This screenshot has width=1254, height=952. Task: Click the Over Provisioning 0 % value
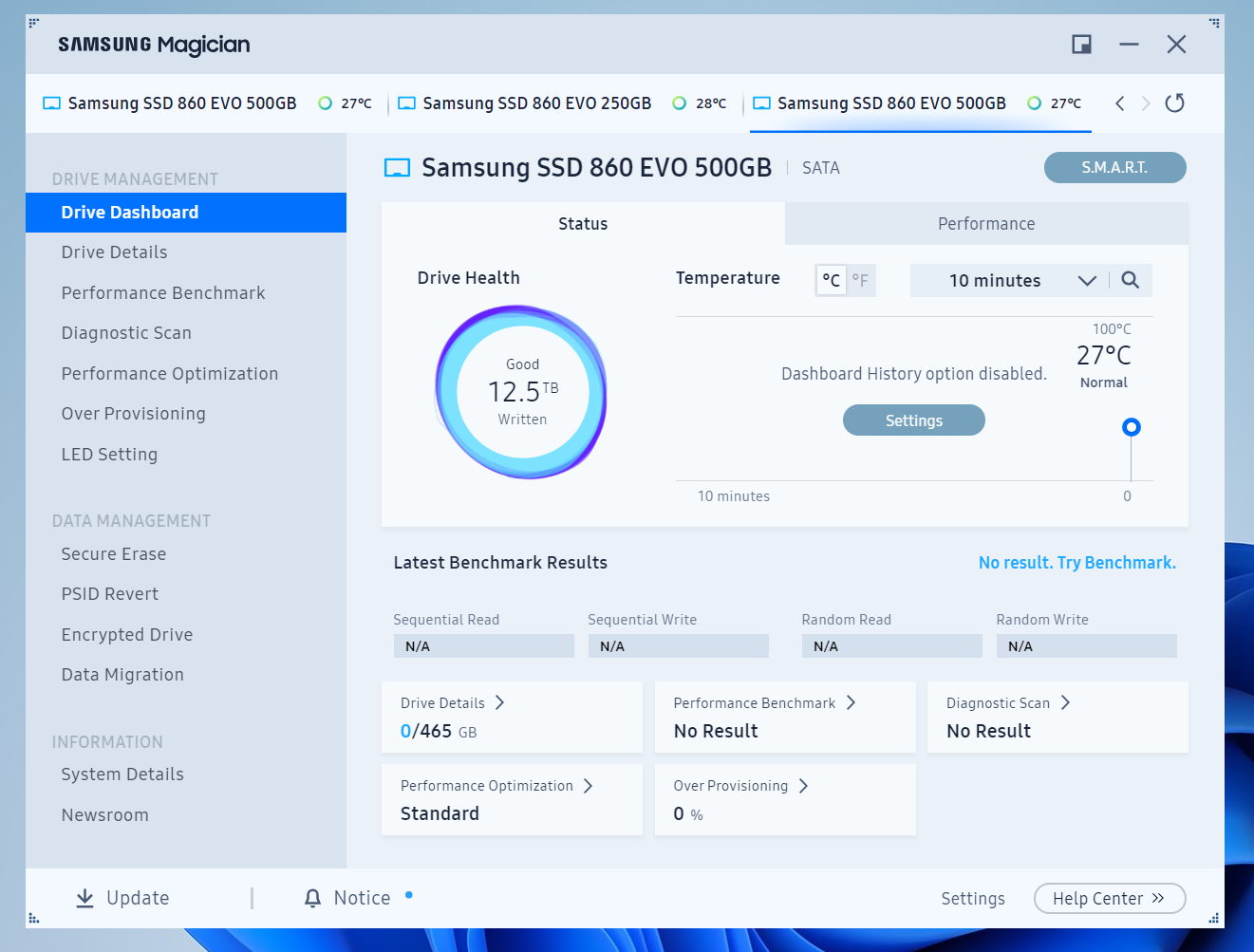pos(688,813)
